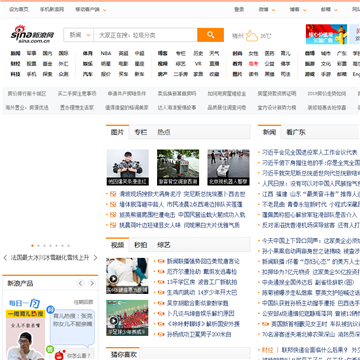Click the green 答 answer bubble icon
Screen dimensions: 360x360
(50, 349)
